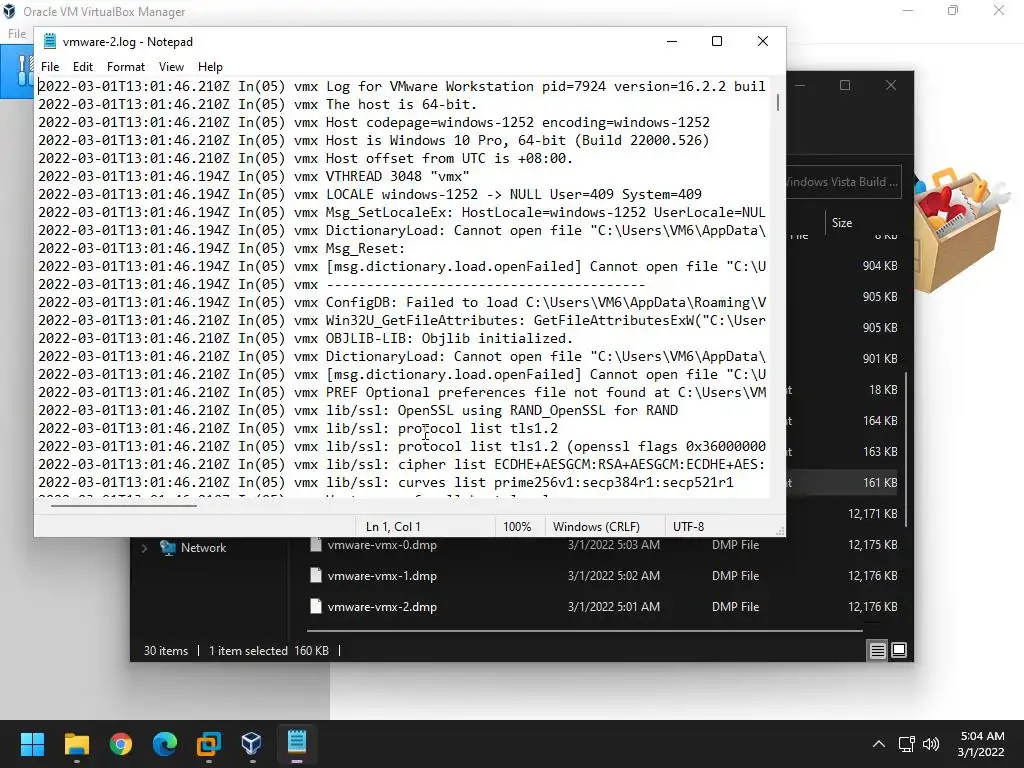Click the Notepad resize grip at corner
The height and width of the screenshot is (768, 1024).
780,531
